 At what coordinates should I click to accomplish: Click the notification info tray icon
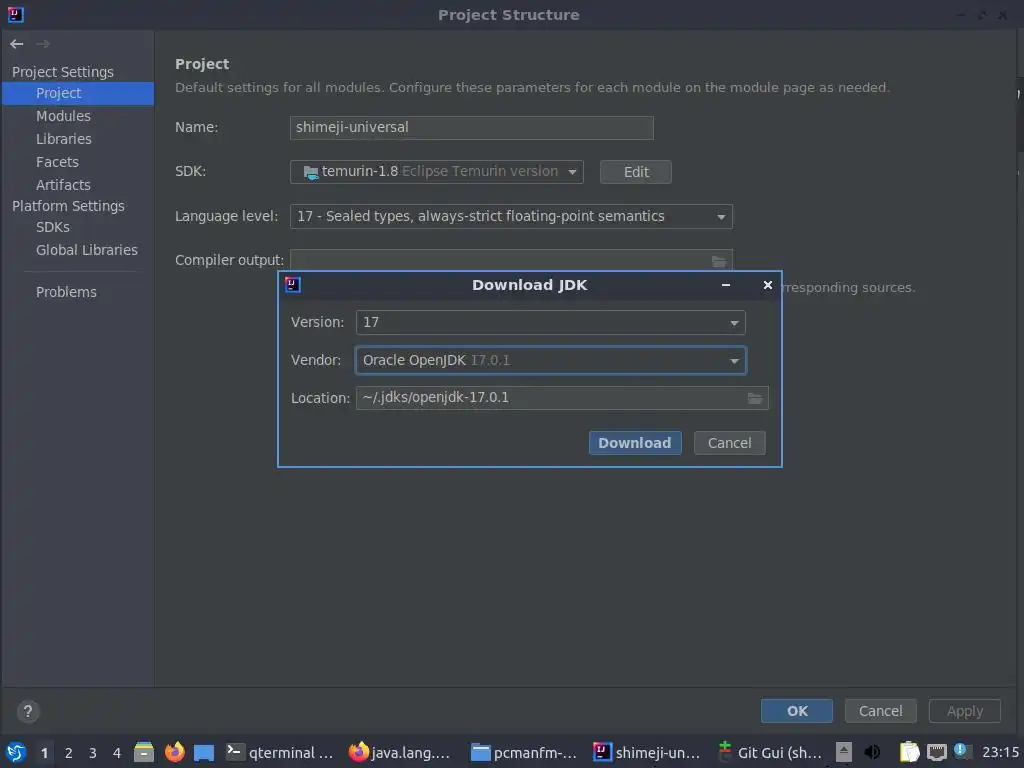960,750
